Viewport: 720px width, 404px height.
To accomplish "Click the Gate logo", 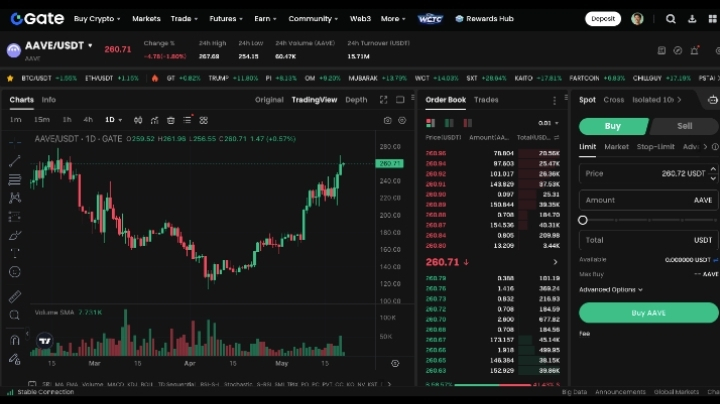I will [x=37, y=18].
